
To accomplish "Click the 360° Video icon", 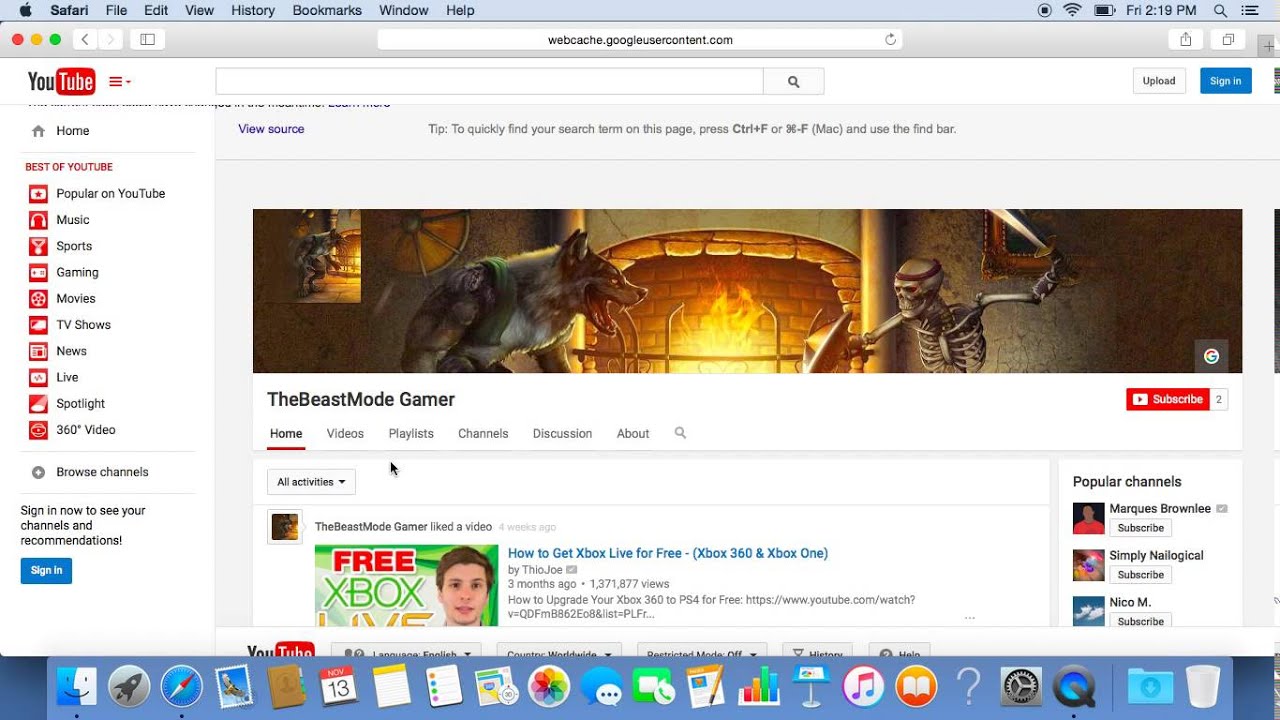I will [x=38, y=430].
